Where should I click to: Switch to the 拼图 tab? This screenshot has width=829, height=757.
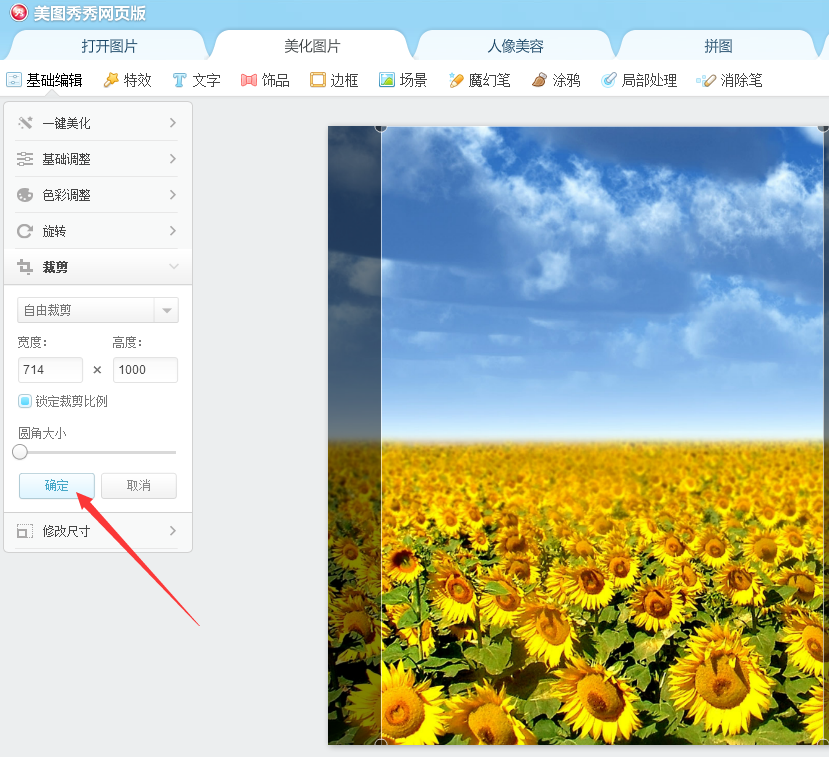coord(718,46)
